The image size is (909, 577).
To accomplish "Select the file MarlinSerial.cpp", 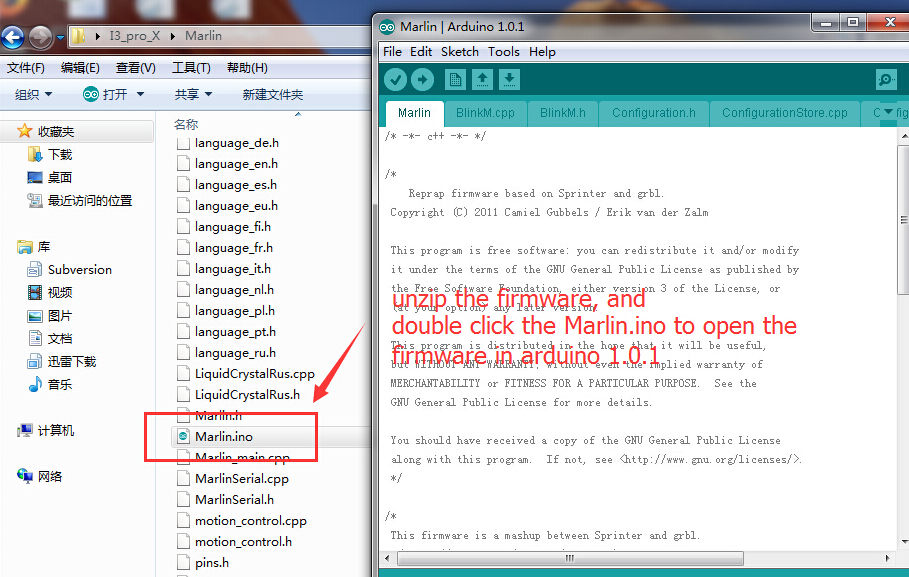I will pyautogui.click(x=242, y=478).
